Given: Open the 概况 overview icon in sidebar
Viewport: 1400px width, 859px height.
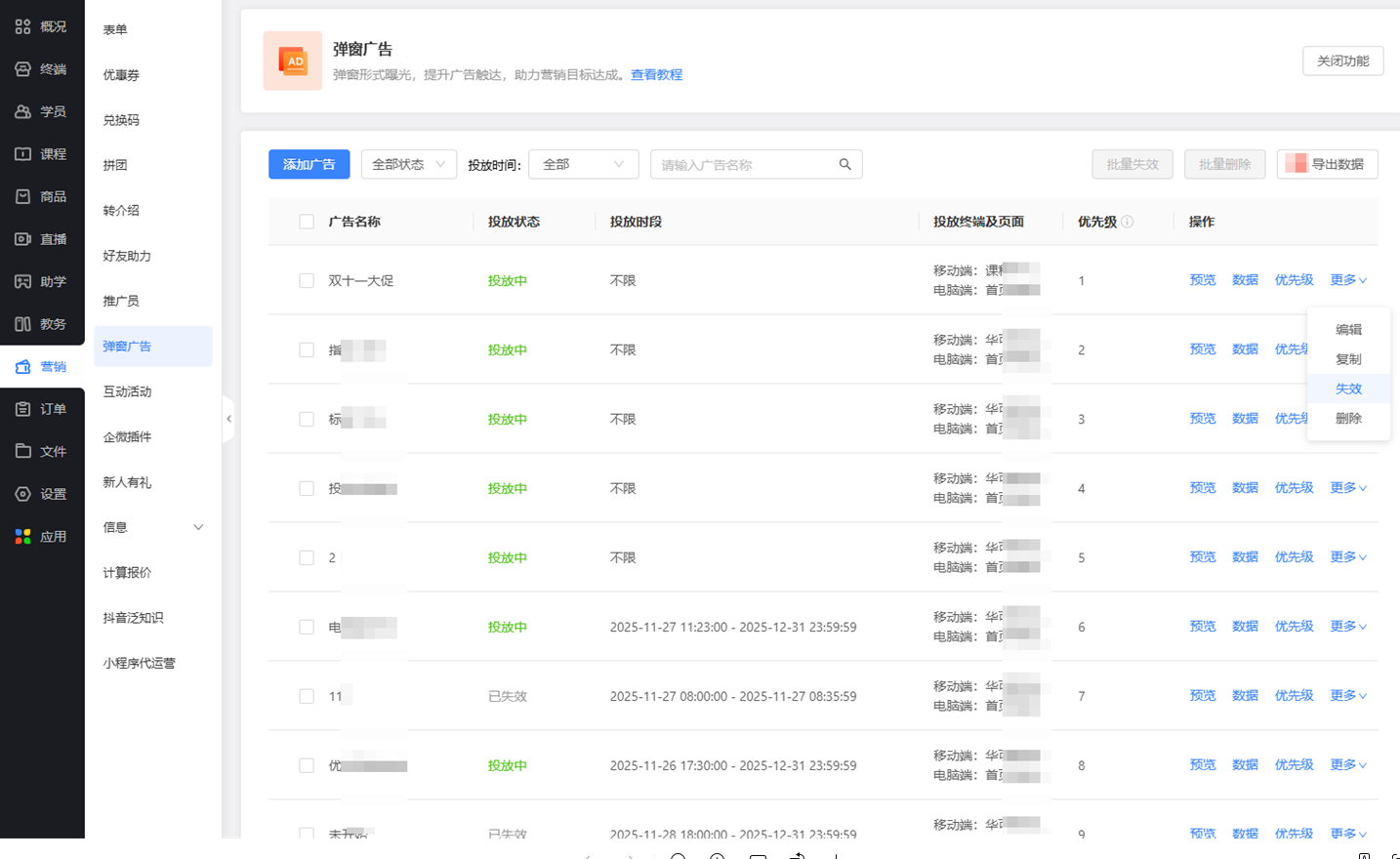Looking at the screenshot, I should [x=22, y=26].
